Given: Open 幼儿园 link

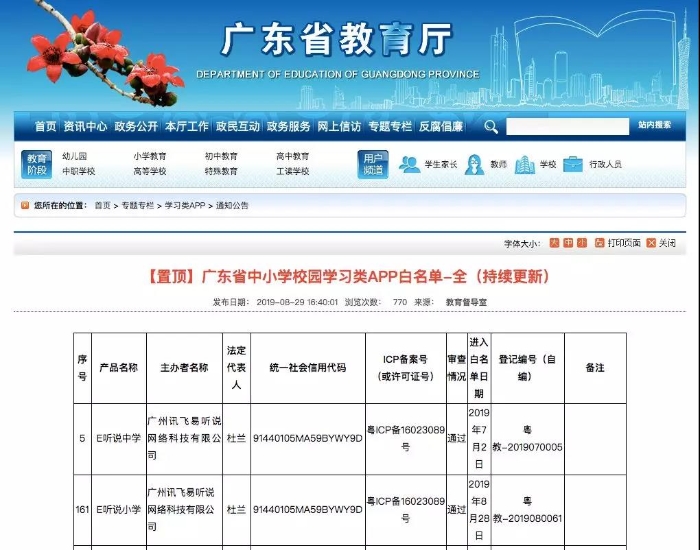Looking at the screenshot, I should pos(75,156).
